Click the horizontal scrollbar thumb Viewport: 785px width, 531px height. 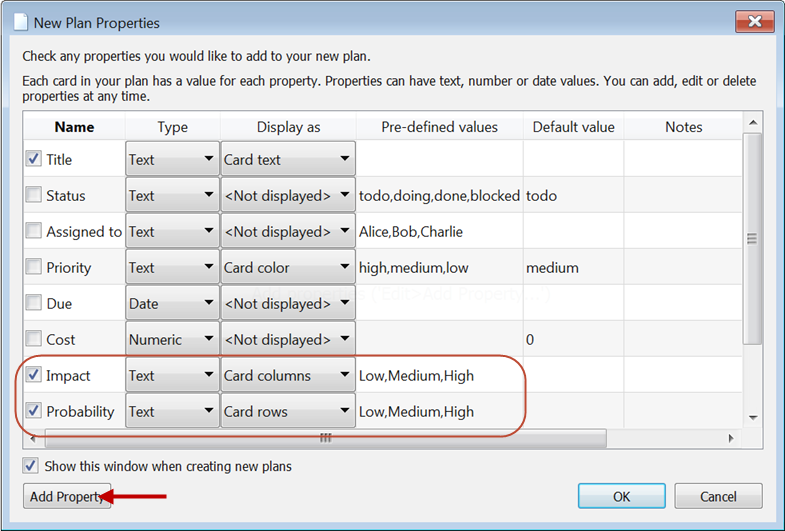click(325, 438)
